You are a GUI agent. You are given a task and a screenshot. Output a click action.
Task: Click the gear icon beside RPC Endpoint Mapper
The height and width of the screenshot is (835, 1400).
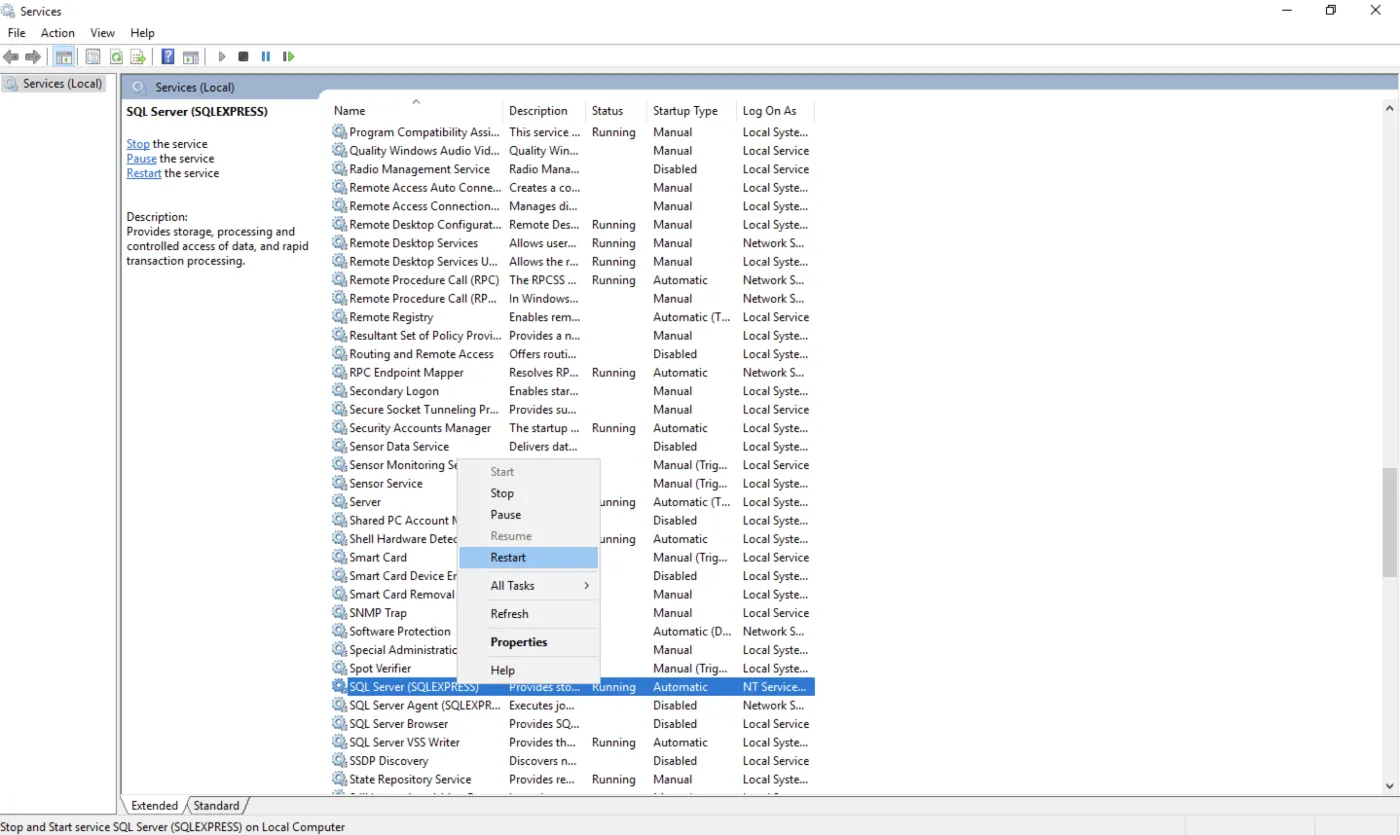(x=340, y=373)
